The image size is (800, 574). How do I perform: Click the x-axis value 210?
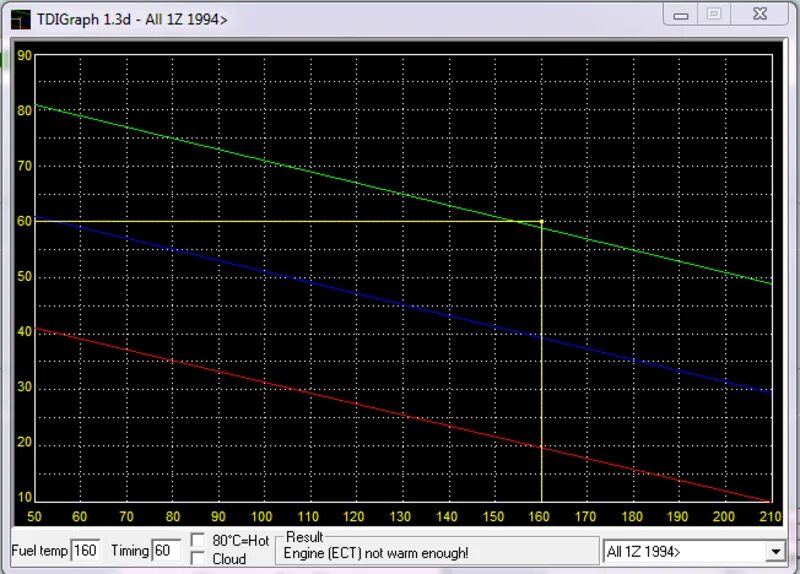pos(770,517)
